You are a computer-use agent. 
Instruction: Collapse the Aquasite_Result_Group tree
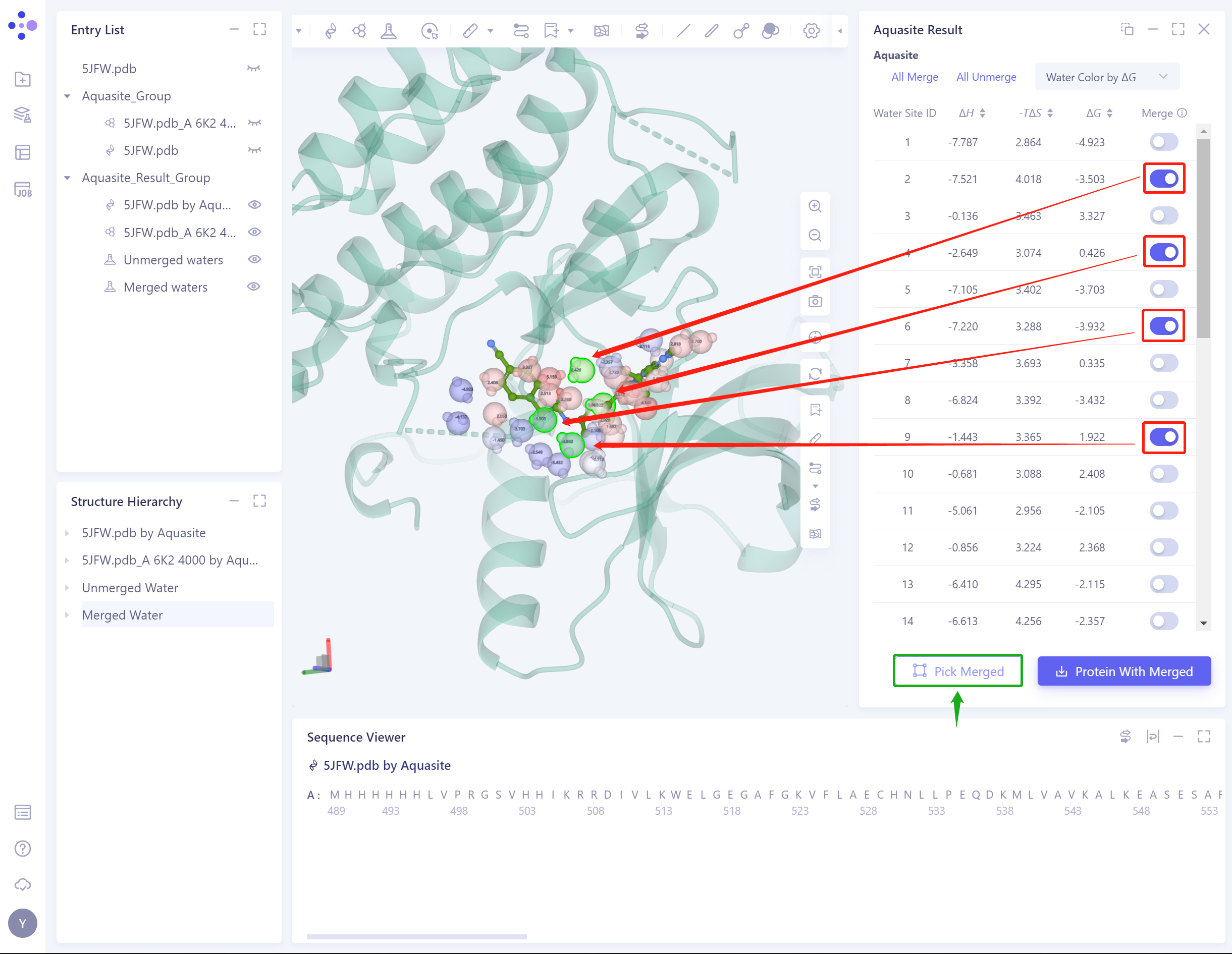[x=67, y=178]
